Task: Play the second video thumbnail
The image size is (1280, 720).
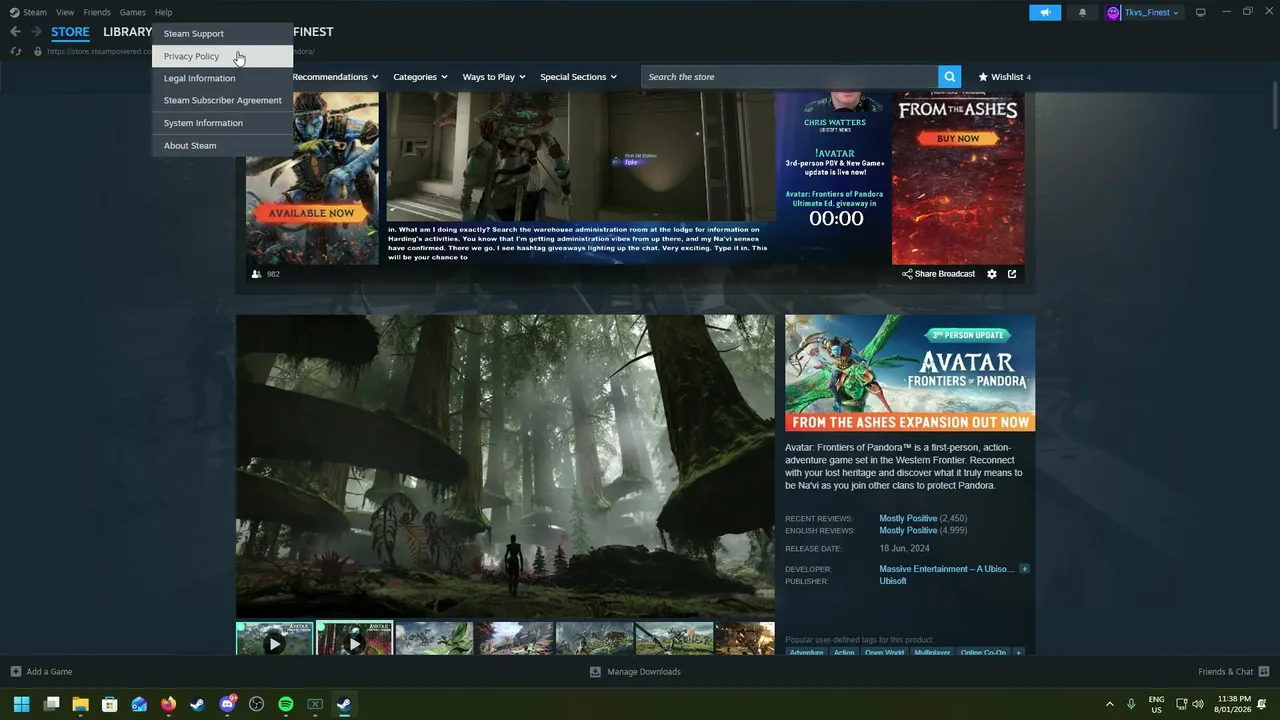Action: (x=354, y=640)
